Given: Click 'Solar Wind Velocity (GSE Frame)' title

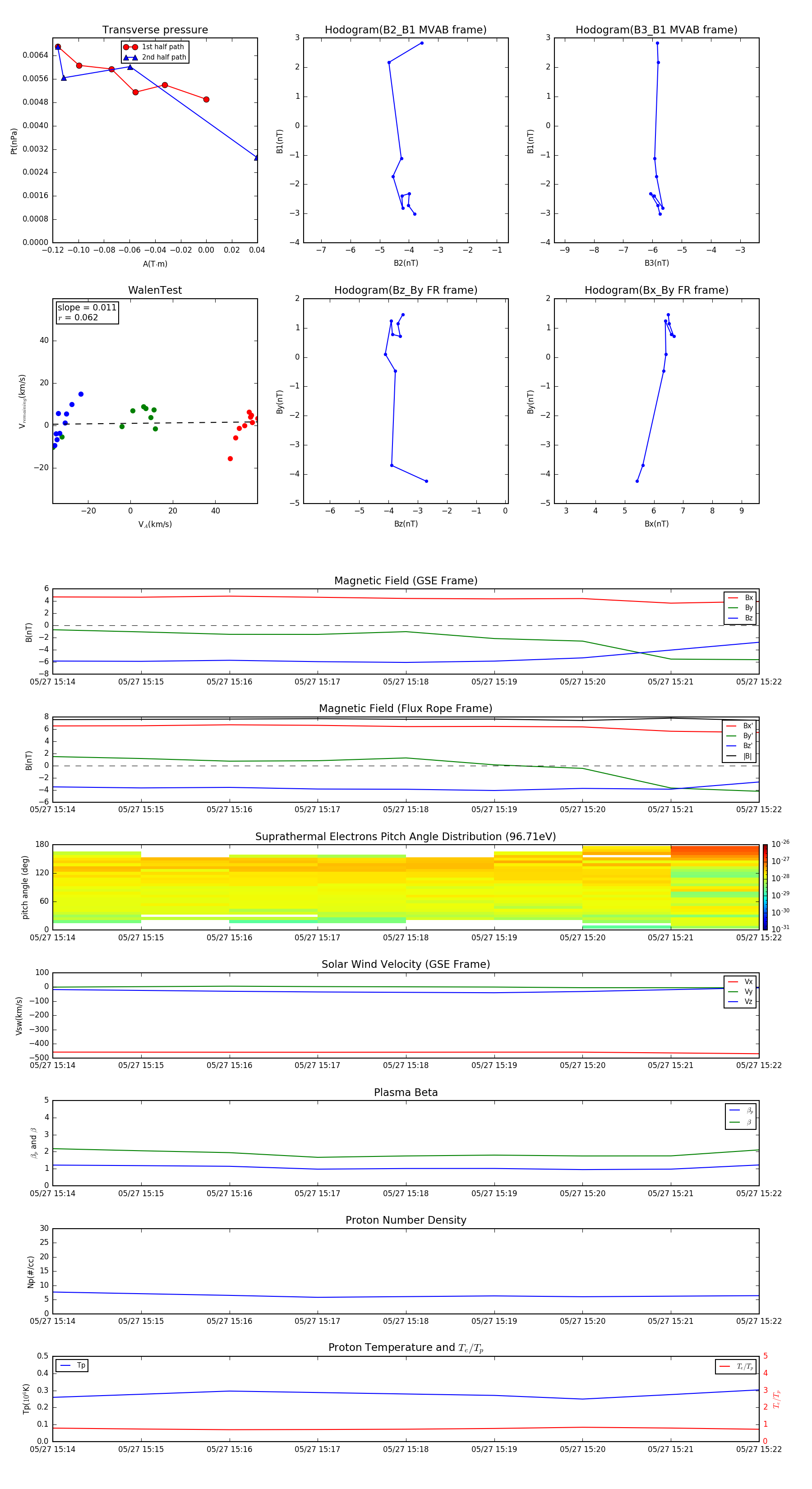Looking at the screenshot, I should [x=406, y=964].
